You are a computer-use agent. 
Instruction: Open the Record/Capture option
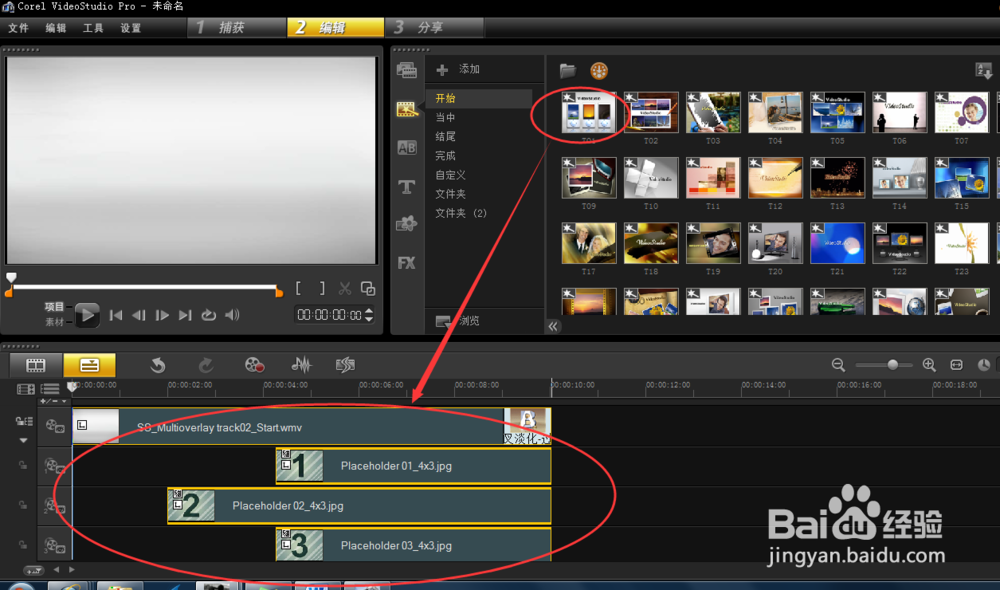254,365
